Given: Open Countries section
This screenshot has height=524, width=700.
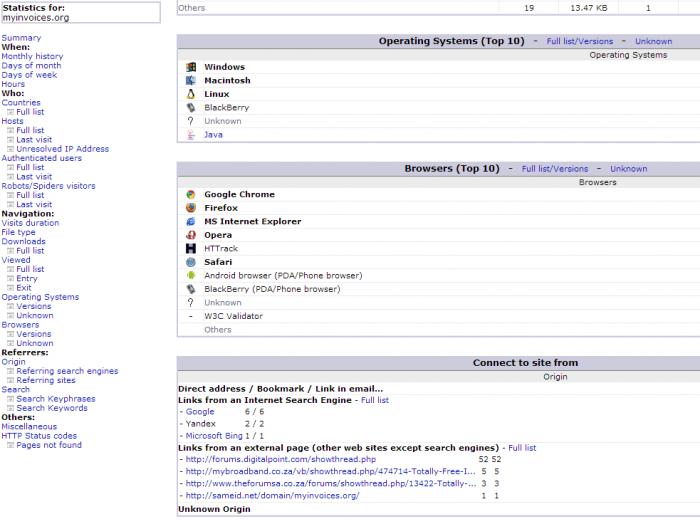Looking at the screenshot, I should click(21, 103).
